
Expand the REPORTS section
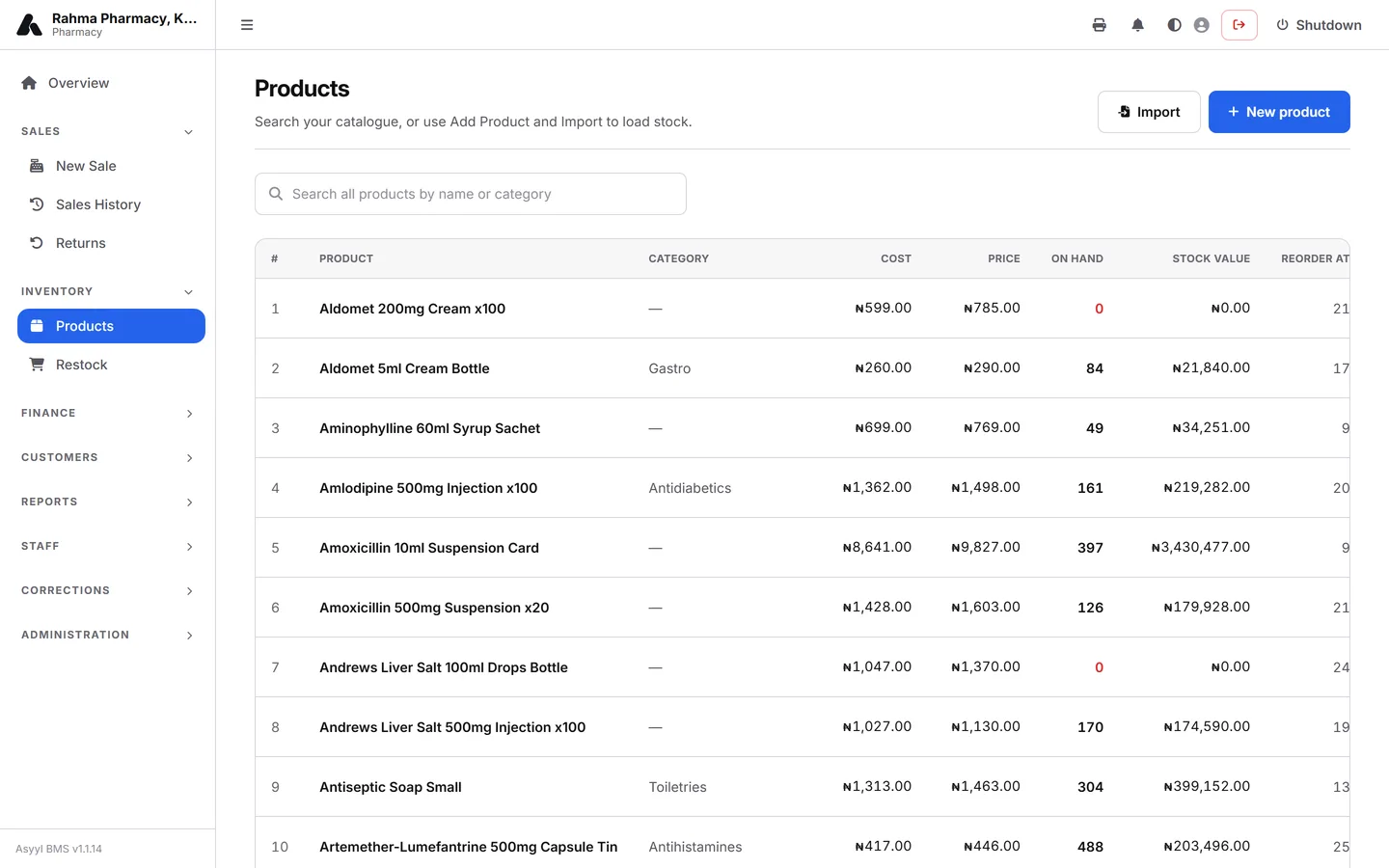click(x=107, y=502)
